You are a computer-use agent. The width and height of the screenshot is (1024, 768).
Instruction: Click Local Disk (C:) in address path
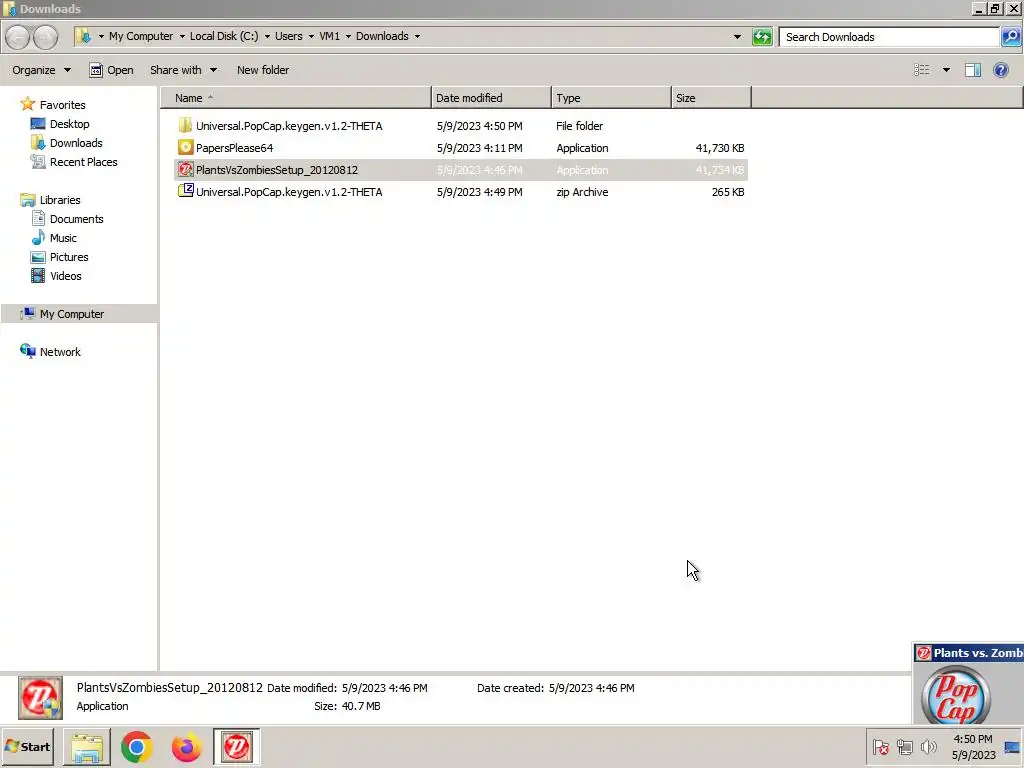224,37
